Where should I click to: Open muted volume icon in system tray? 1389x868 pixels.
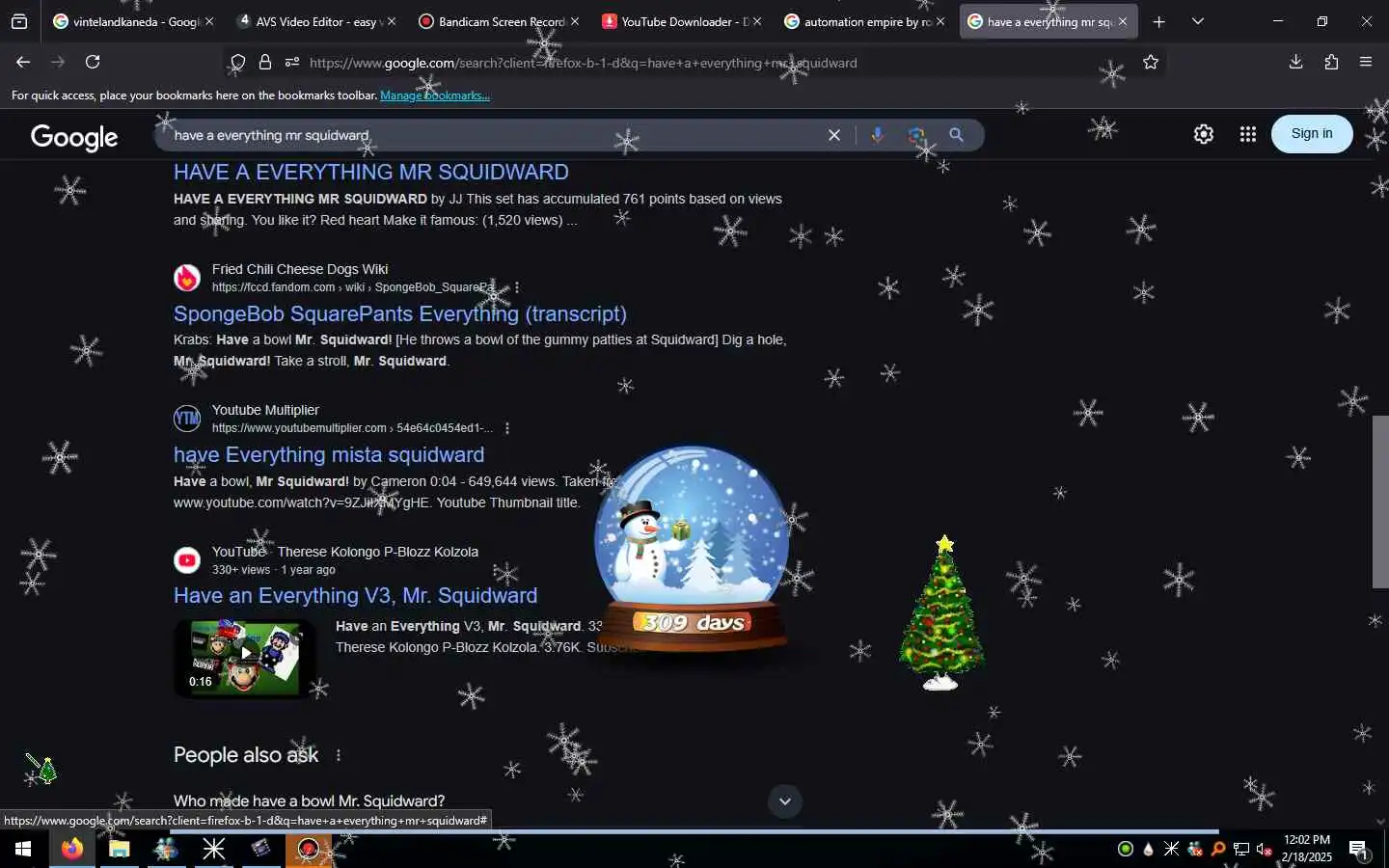(x=1265, y=849)
